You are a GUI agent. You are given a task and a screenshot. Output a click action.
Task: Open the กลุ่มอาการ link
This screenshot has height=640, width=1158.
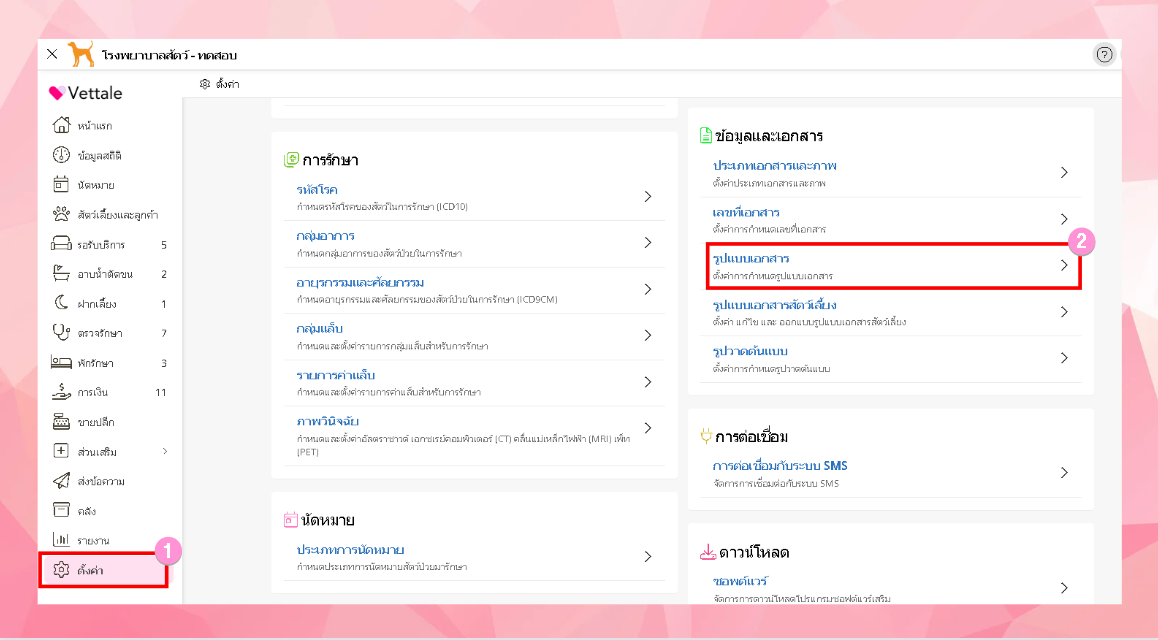(325, 236)
